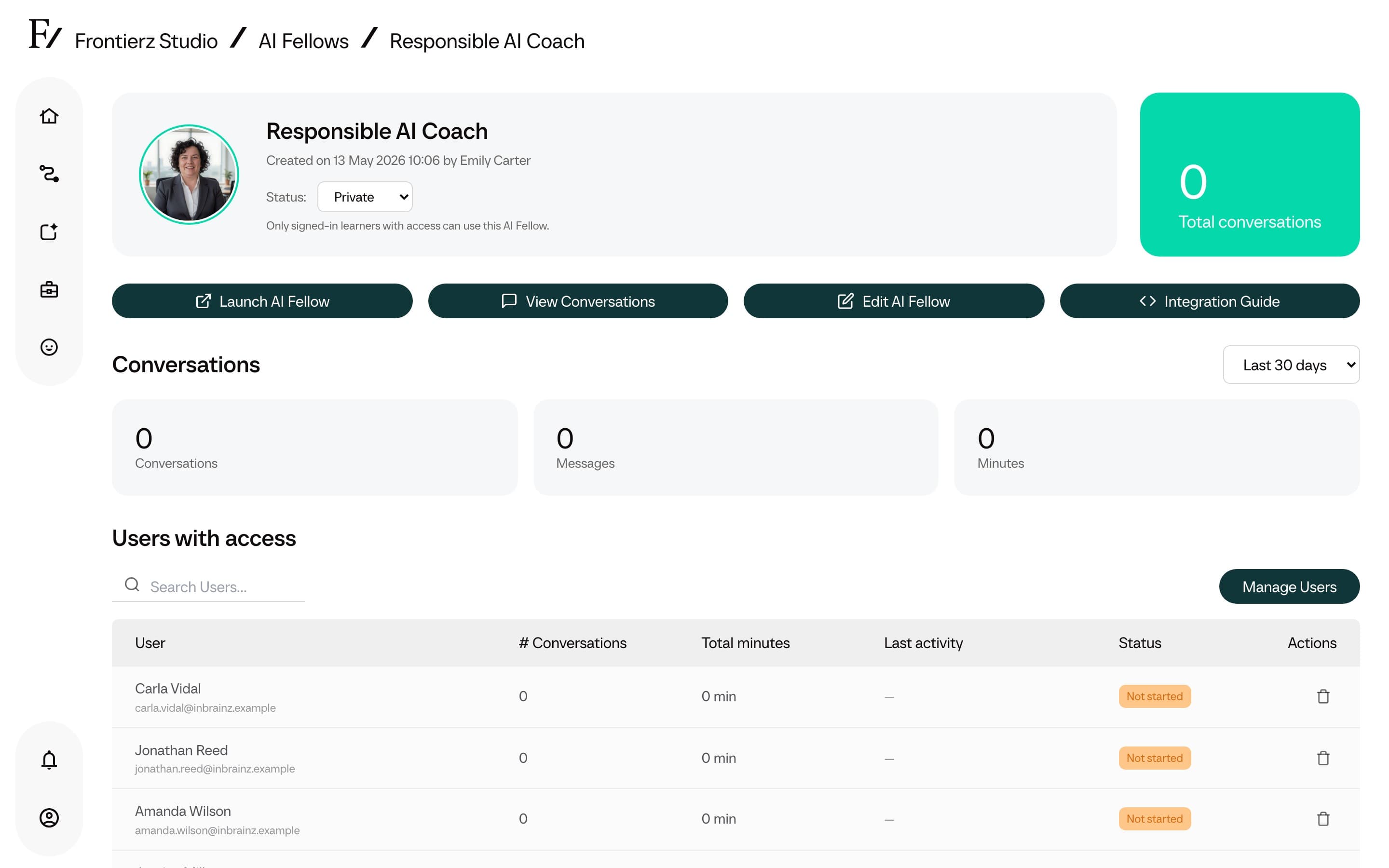1389x868 pixels.
Task: Click Amanda Wilson's 0 min value
Action: 718,819
